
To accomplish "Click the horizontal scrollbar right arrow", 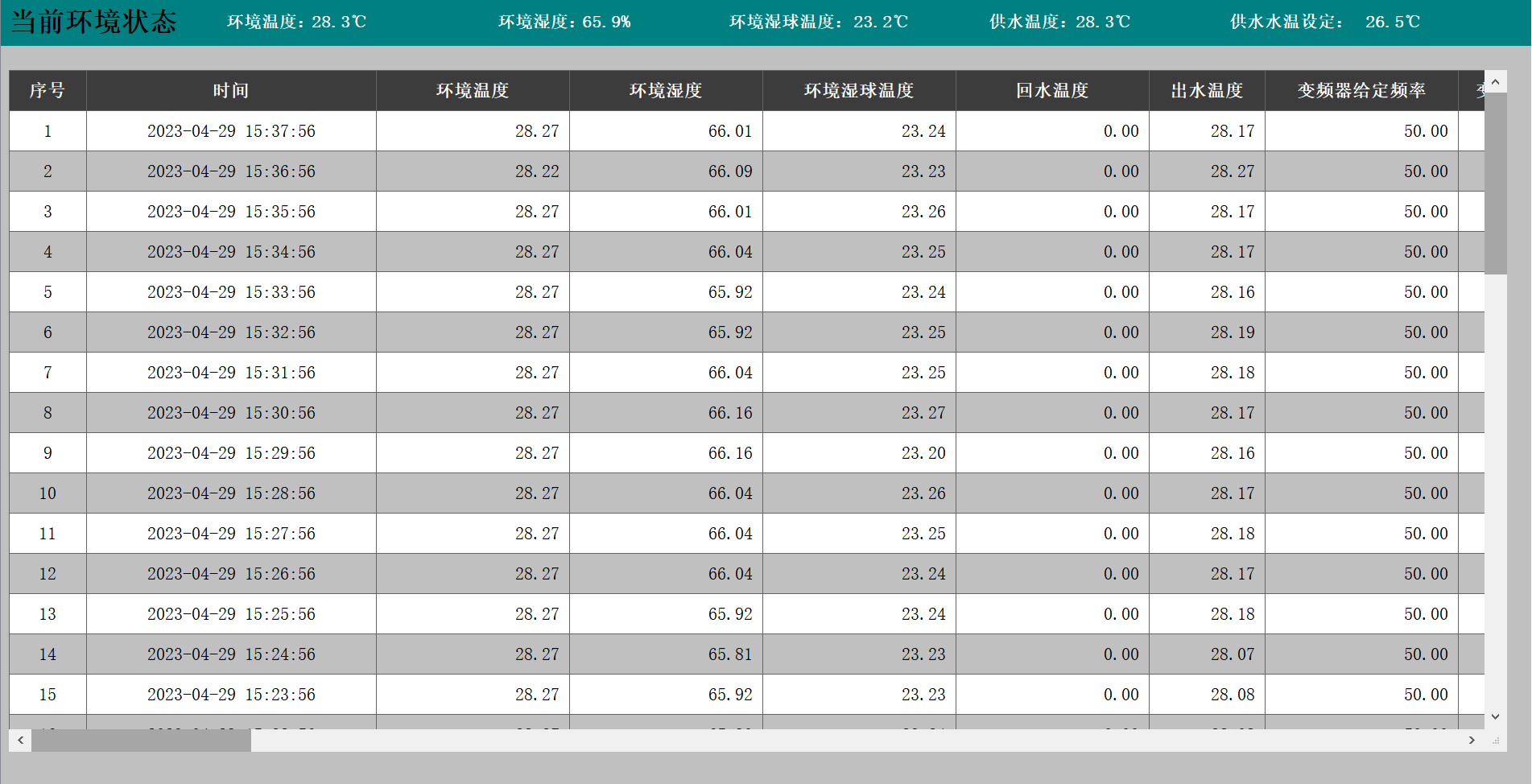I will 1472,740.
